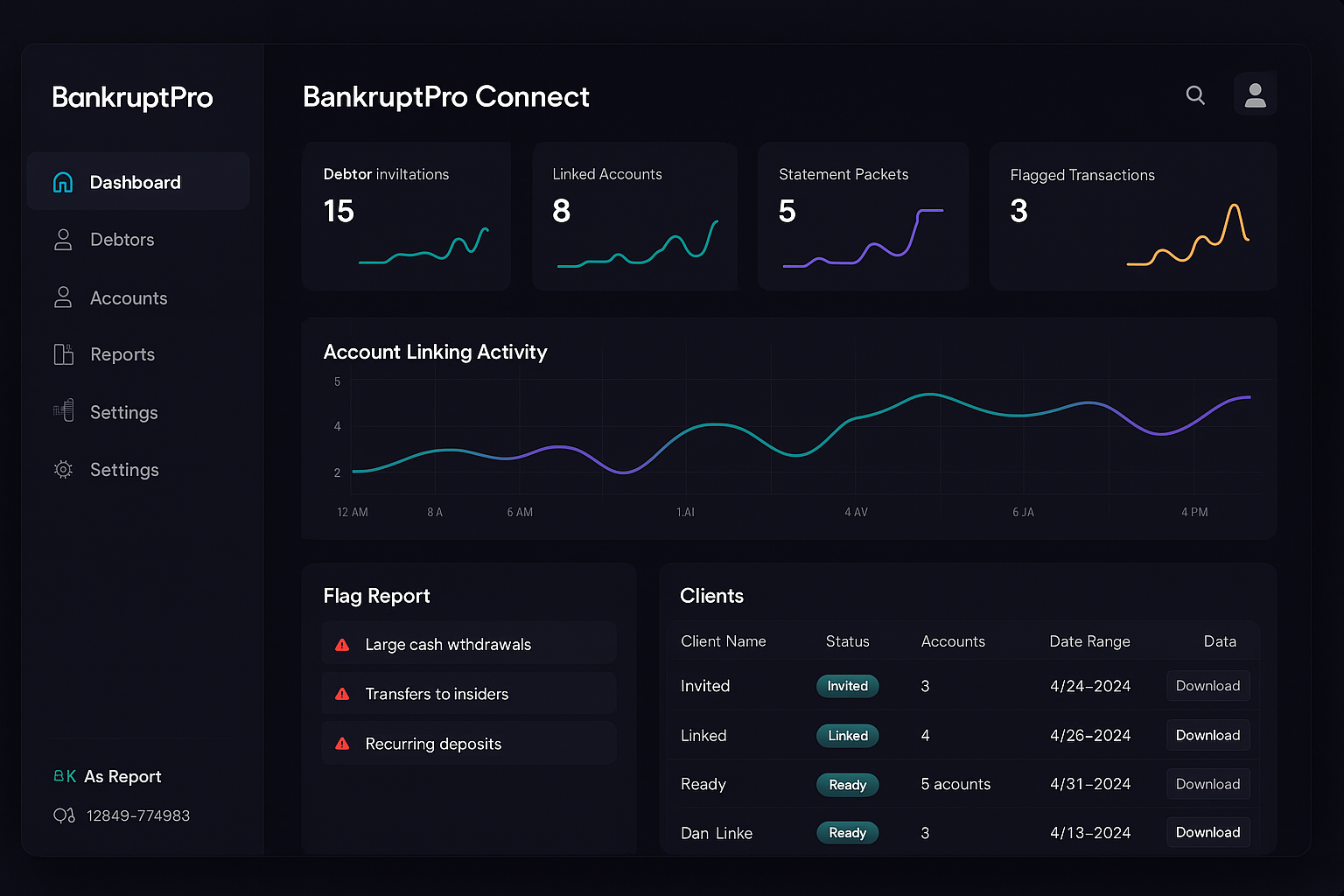Expand the Clients table section
The width and height of the screenshot is (1344, 896).
(x=711, y=596)
